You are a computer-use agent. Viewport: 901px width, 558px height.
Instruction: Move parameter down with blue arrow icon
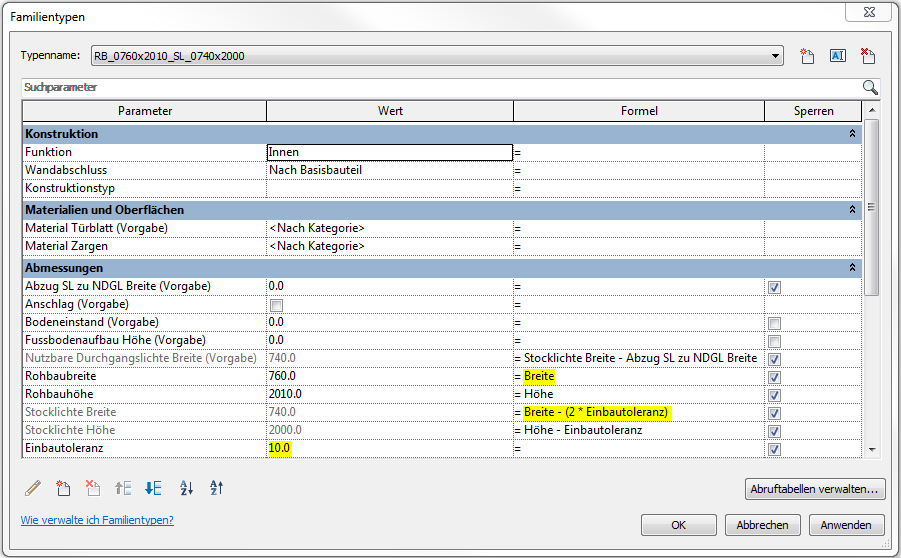[x=153, y=488]
